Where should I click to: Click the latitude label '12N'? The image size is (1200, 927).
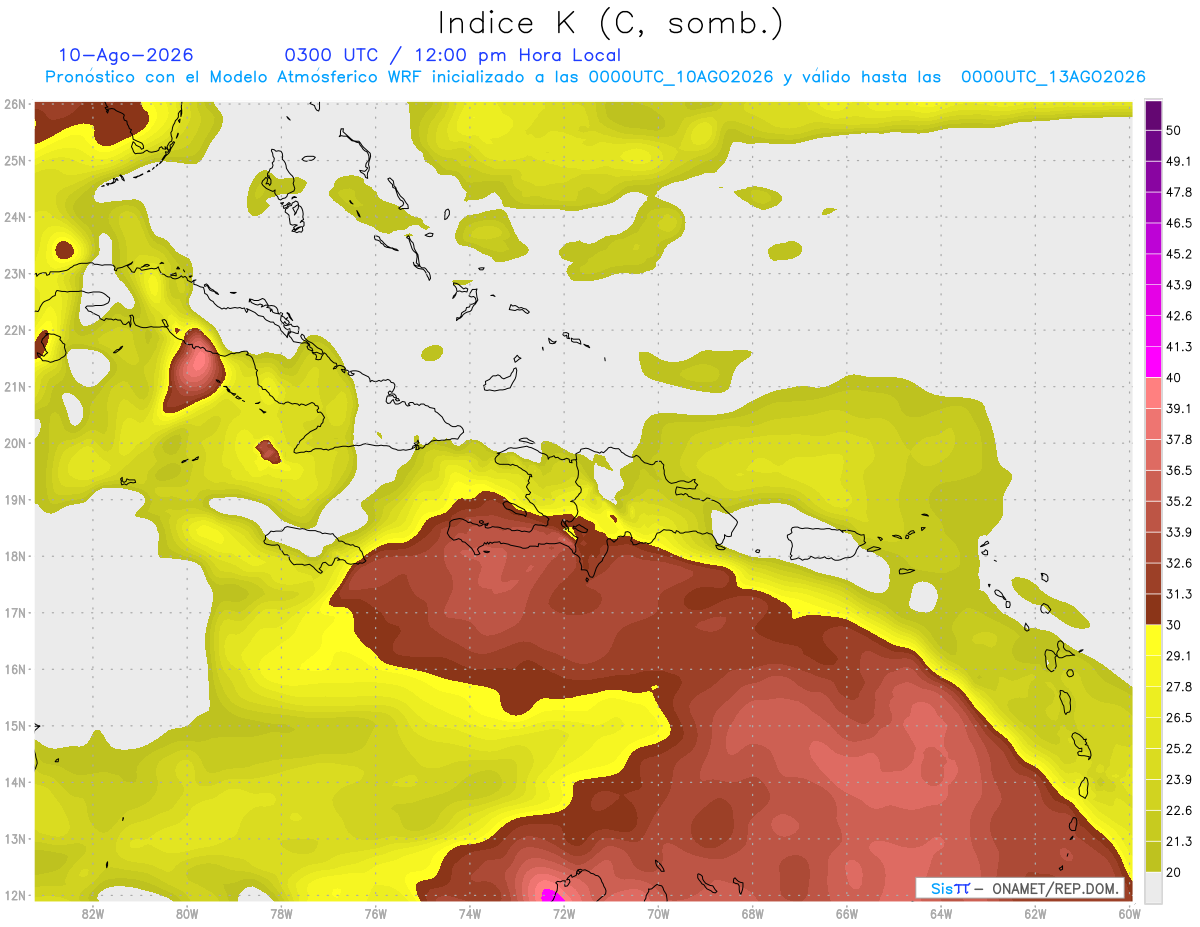(x=15, y=895)
